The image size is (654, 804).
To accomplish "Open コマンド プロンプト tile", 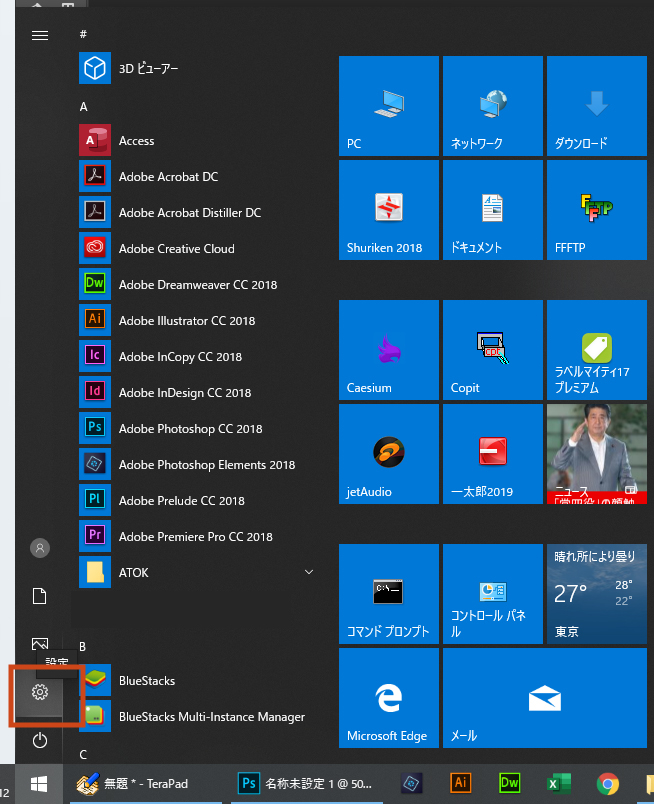I will [x=389, y=594].
